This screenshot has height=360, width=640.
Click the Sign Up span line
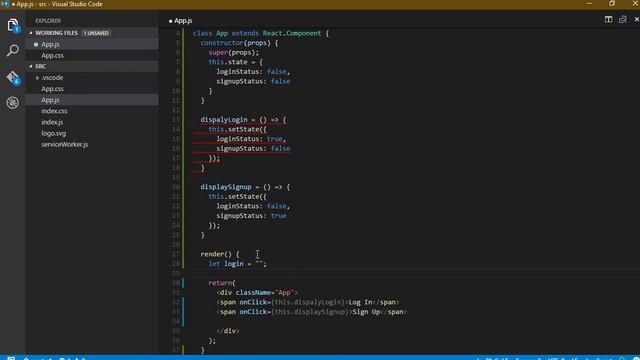312,312
